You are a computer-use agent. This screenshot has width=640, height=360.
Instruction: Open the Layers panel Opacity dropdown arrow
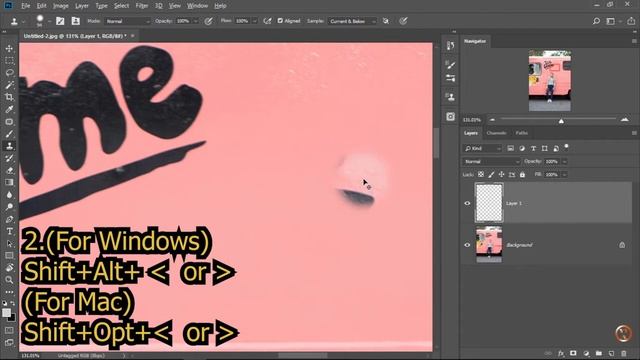pos(564,162)
